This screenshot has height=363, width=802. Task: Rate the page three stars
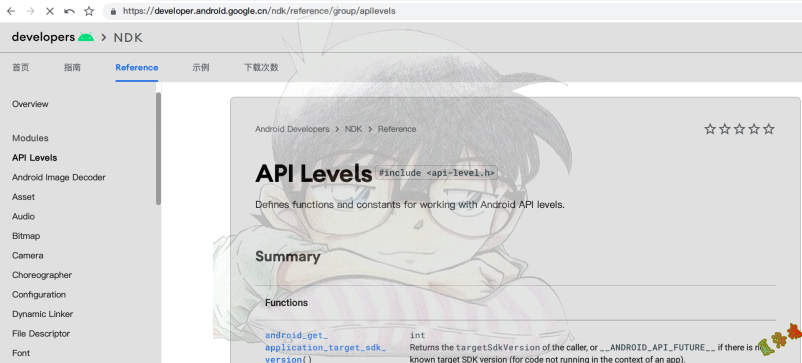point(739,129)
